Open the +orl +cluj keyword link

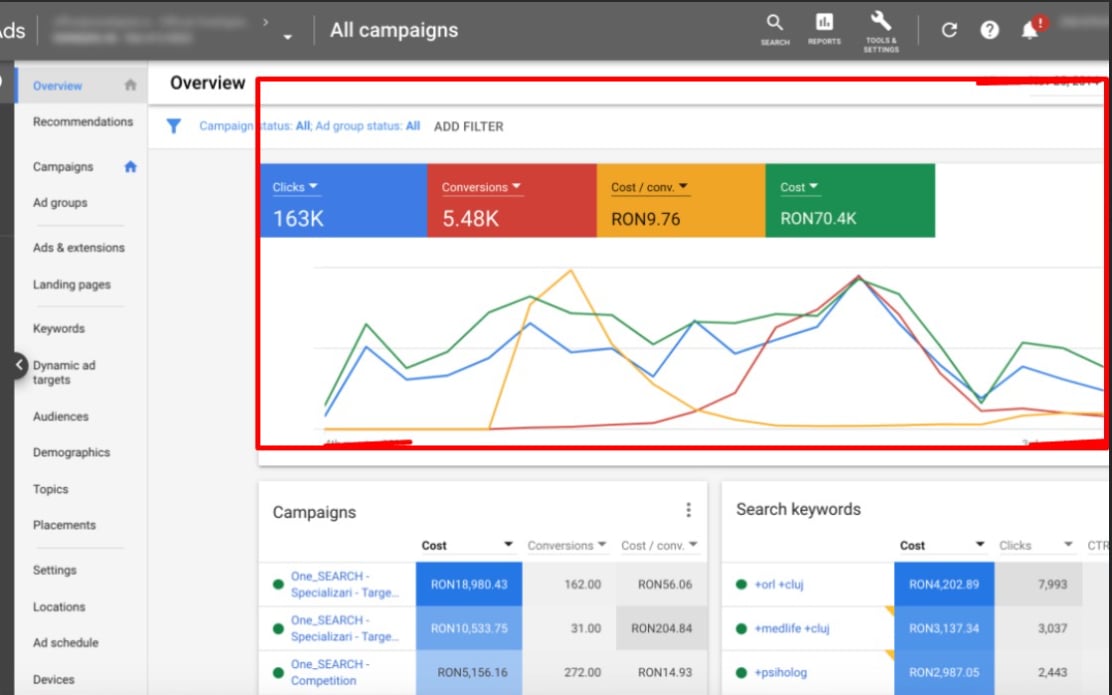[x=779, y=585]
